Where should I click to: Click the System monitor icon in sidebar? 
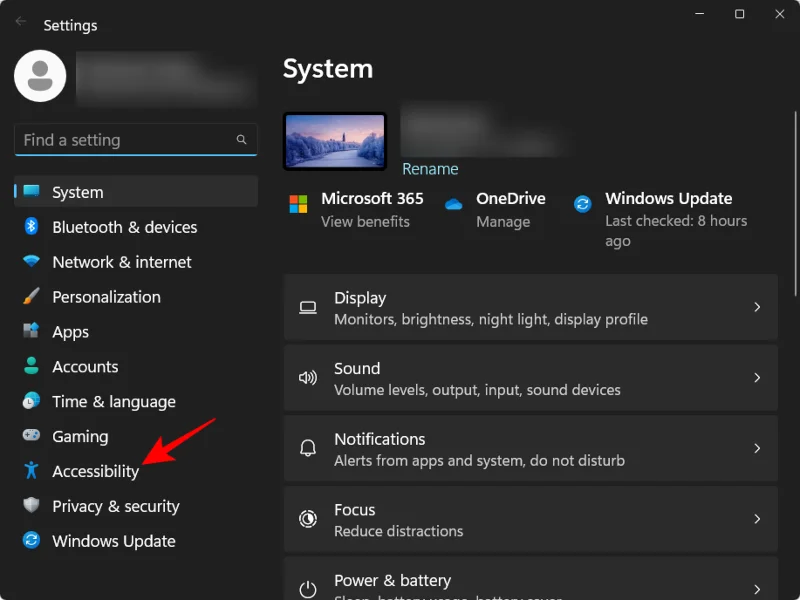[x=31, y=191]
